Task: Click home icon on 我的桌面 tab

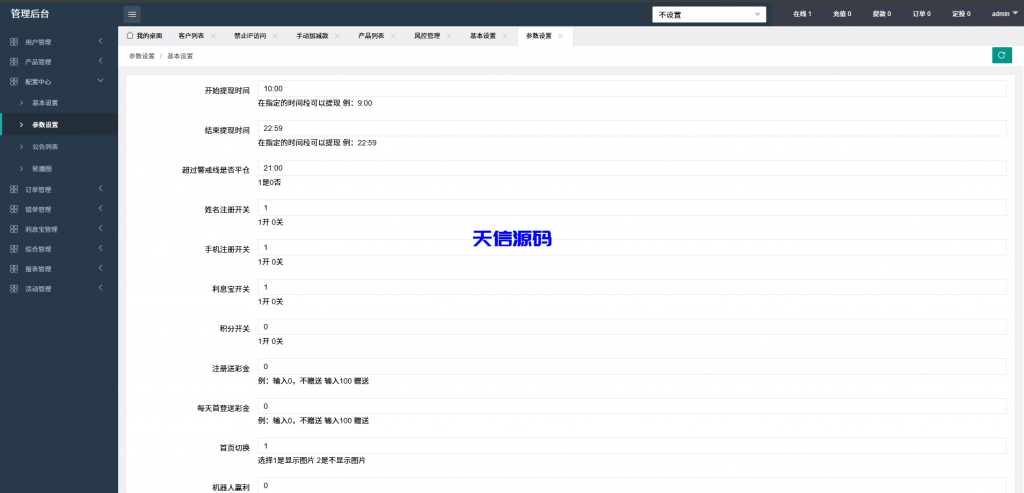Action: [130, 35]
